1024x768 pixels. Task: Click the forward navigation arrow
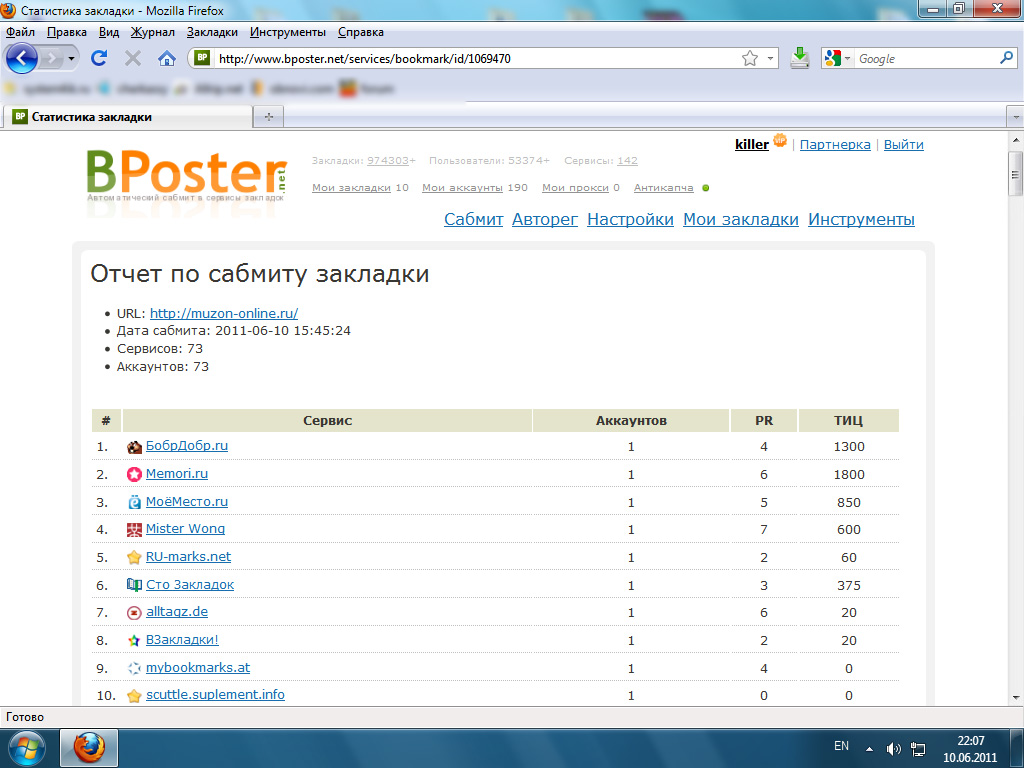(x=51, y=59)
